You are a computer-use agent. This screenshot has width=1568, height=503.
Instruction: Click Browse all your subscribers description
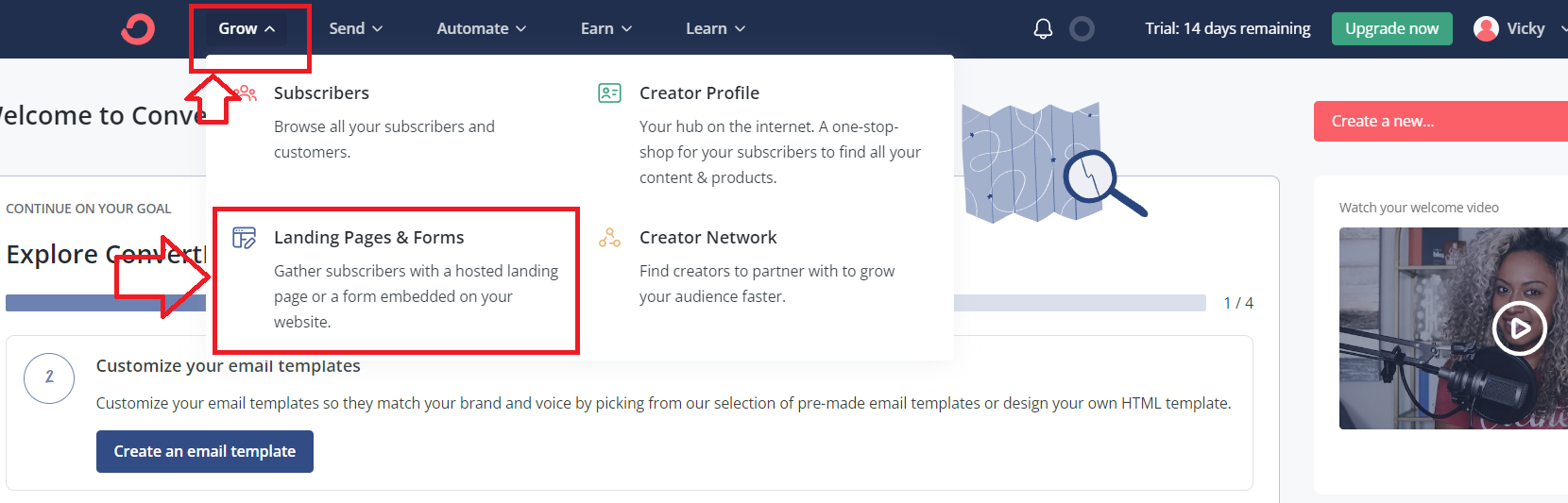click(384, 140)
